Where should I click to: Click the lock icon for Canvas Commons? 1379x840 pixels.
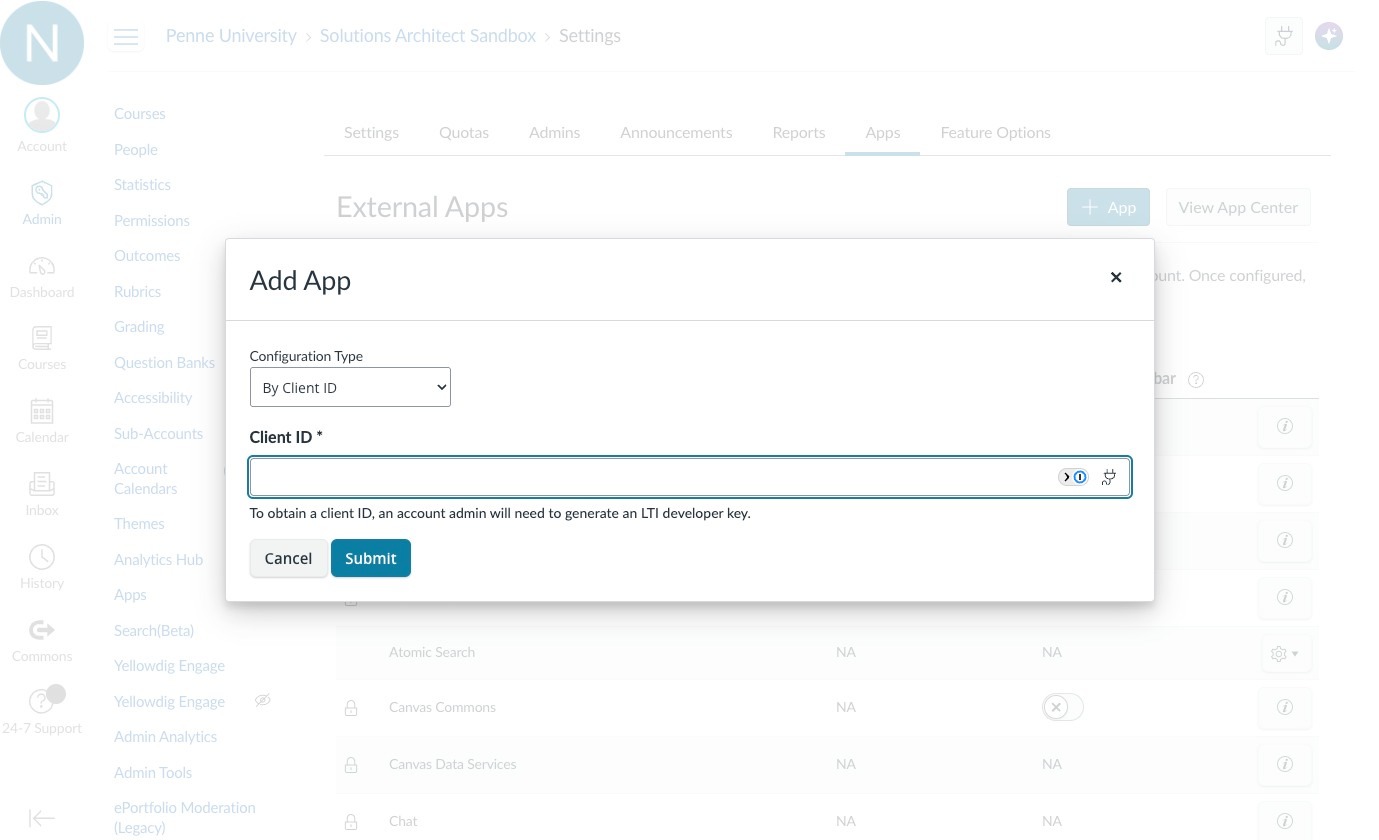coord(351,708)
